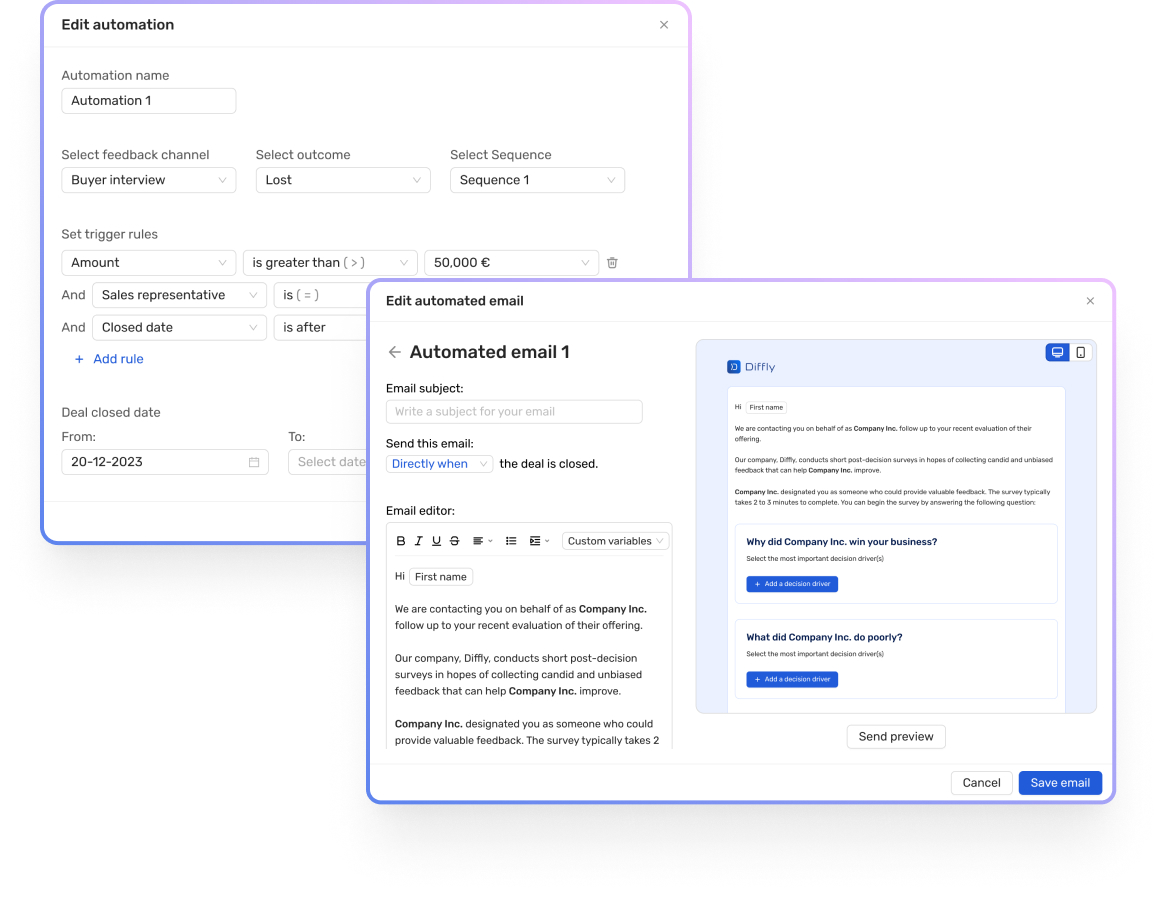Image resolution: width=1164 pixels, height=899 pixels.
Task: Apply strikethrough in email editor toolbar
Action: [454, 541]
